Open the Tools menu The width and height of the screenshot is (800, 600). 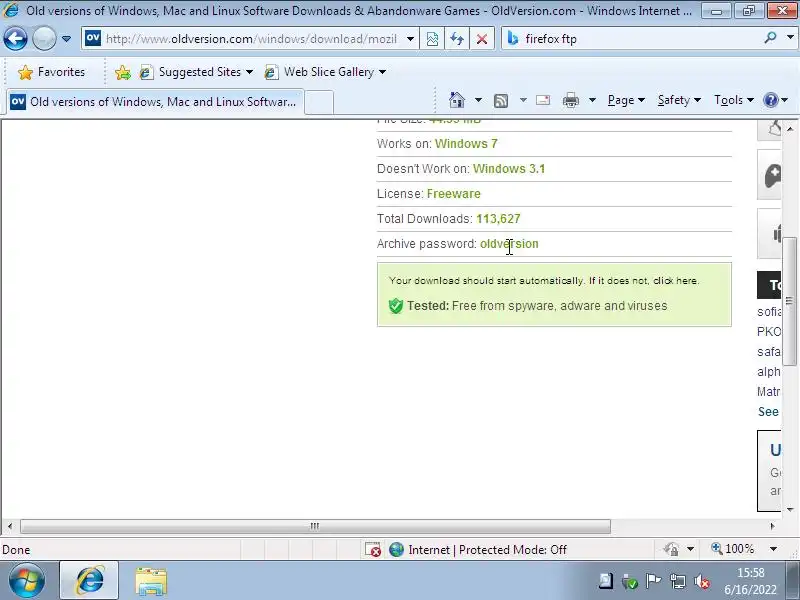[734, 100]
